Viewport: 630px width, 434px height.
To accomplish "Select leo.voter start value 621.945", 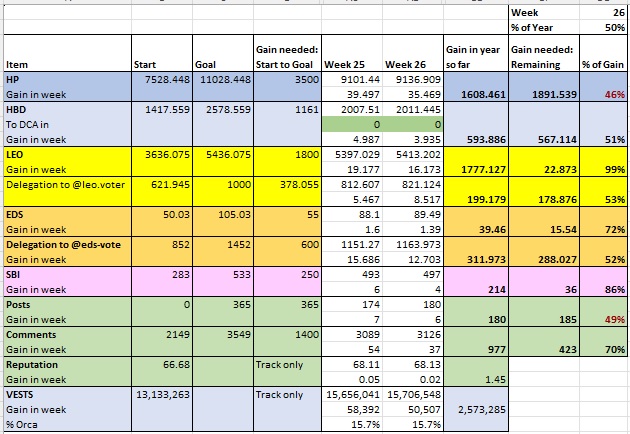I will [162, 184].
